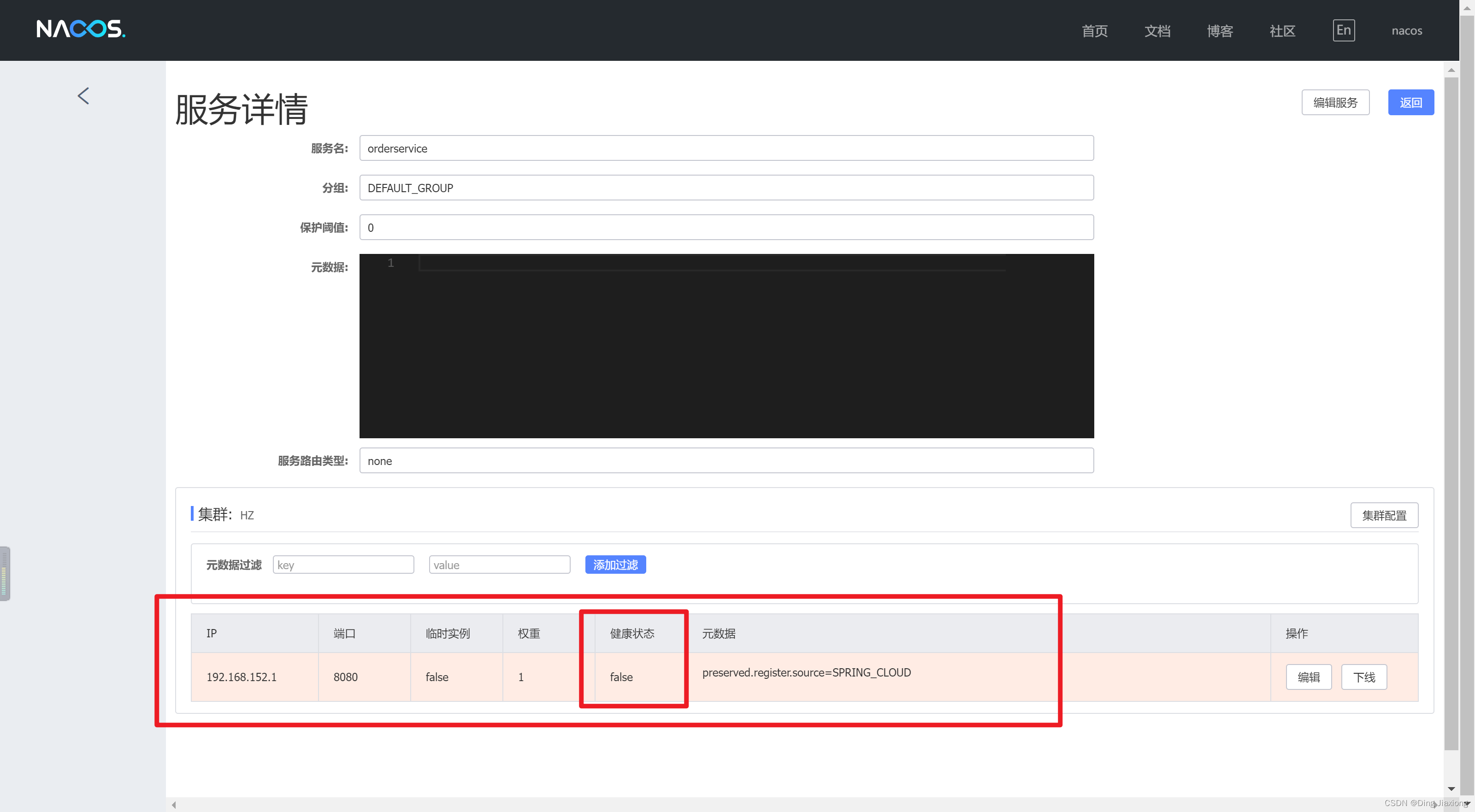Click 编辑 for instance 192.168.152.1
1475x812 pixels.
[1309, 677]
